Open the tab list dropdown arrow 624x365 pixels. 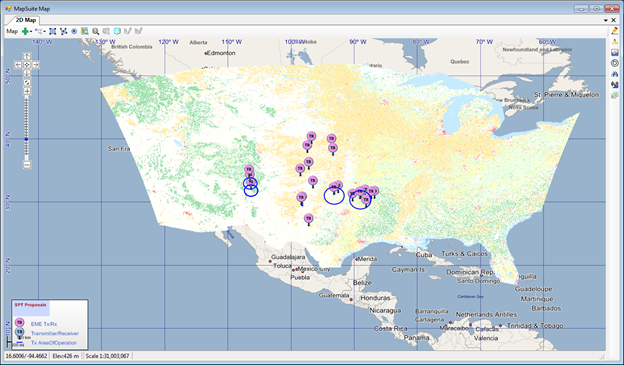coord(606,20)
